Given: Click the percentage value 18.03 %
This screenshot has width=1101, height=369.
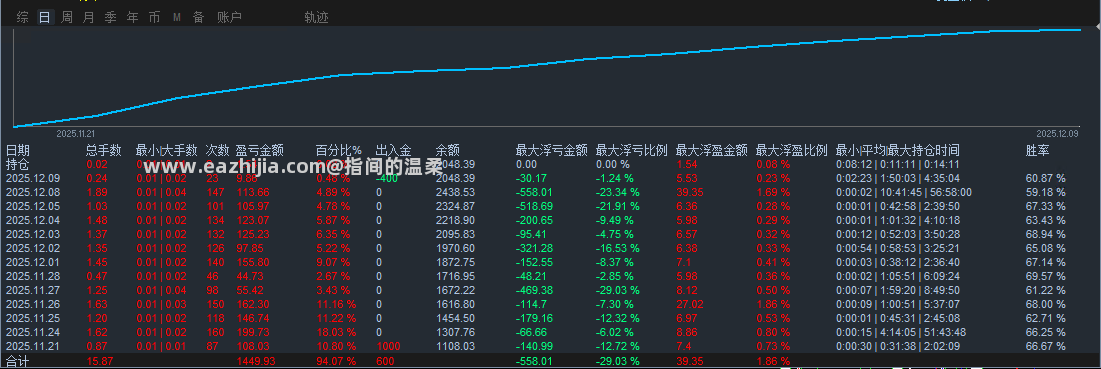Looking at the screenshot, I should (336, 333).
